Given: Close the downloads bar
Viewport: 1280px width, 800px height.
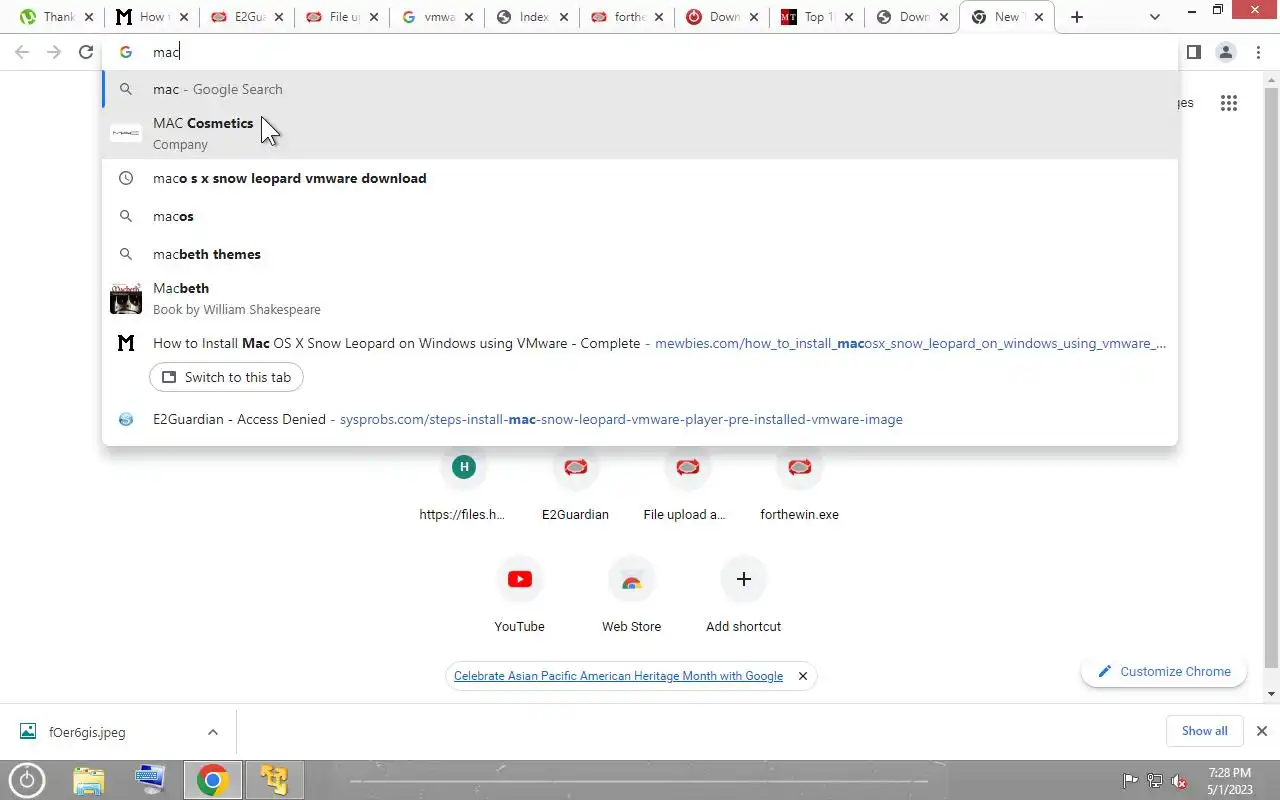Looking at the screenshot, I should (1262, 731).
